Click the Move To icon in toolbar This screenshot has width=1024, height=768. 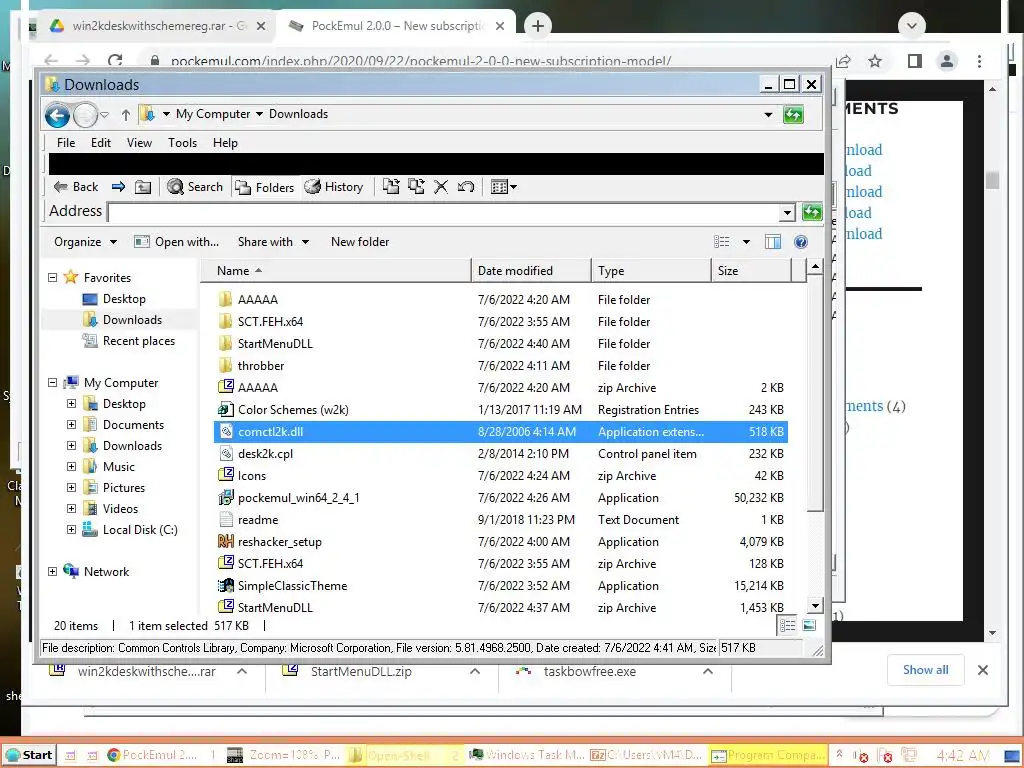391,187
